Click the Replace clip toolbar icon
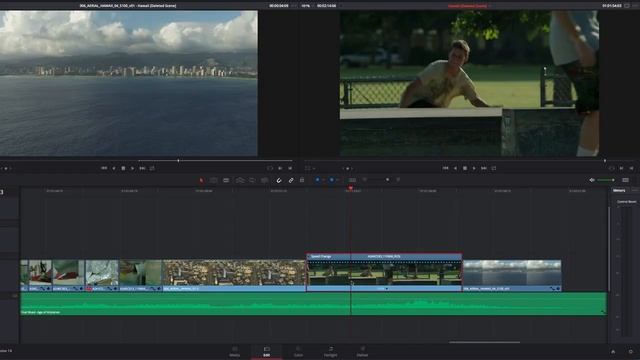The image size is (640, 360). pos(264,180)
